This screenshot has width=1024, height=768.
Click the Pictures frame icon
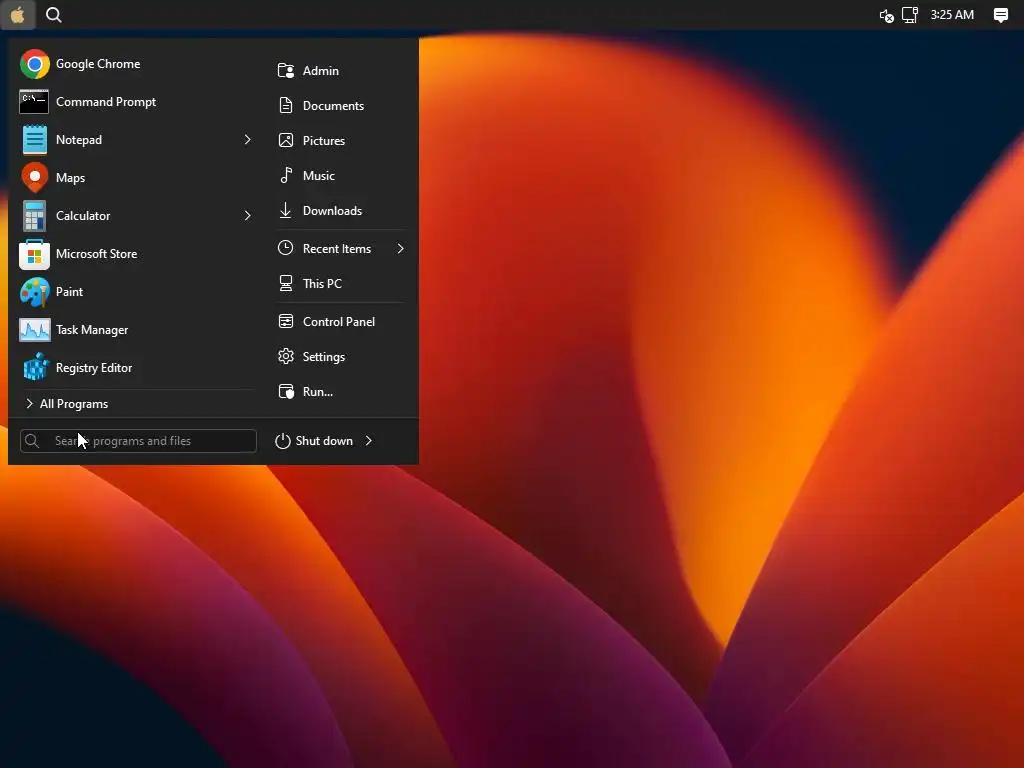pos(286,140)
